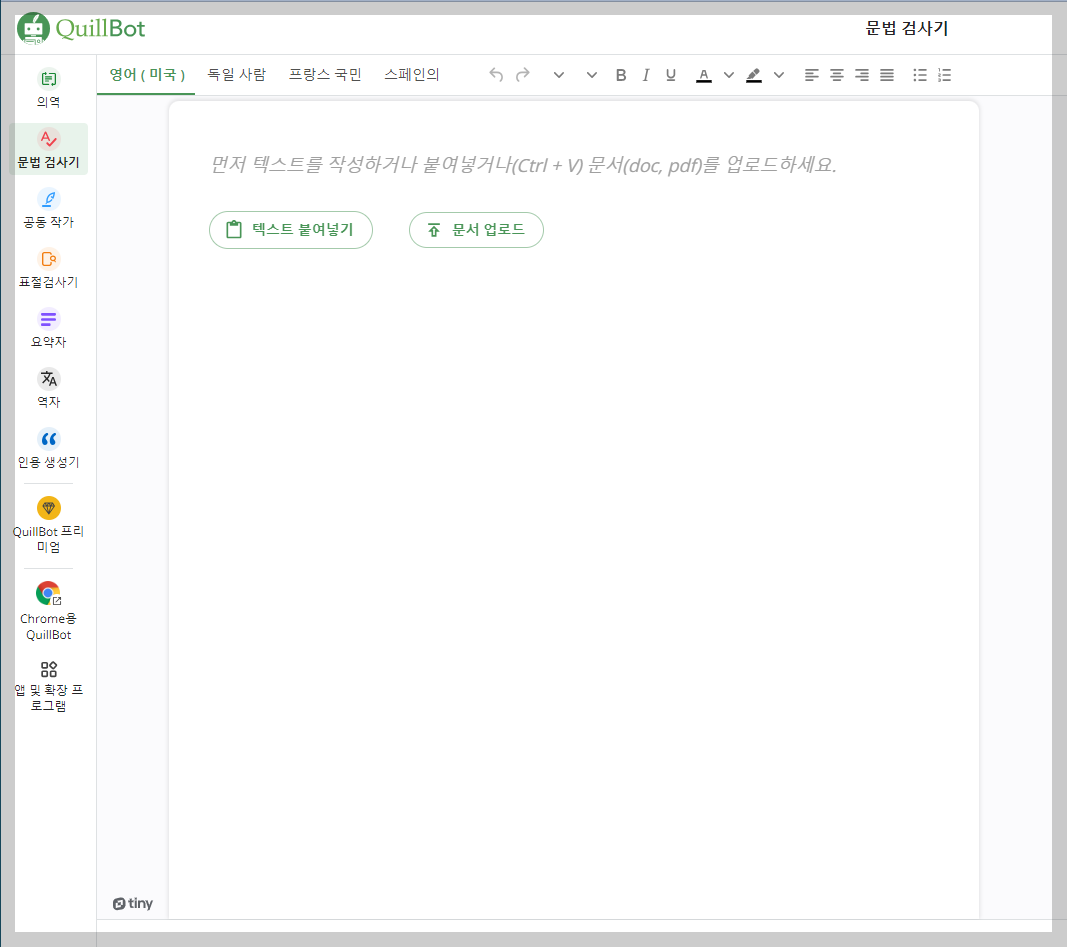Open the text color dropdown arrow
Screen dimensions: 1067x947
(729, 74)
